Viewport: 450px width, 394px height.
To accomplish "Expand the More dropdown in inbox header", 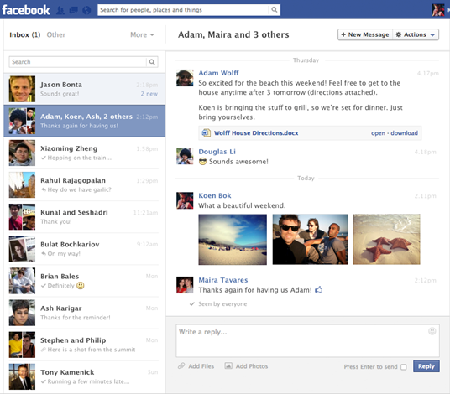I will 142,35.
